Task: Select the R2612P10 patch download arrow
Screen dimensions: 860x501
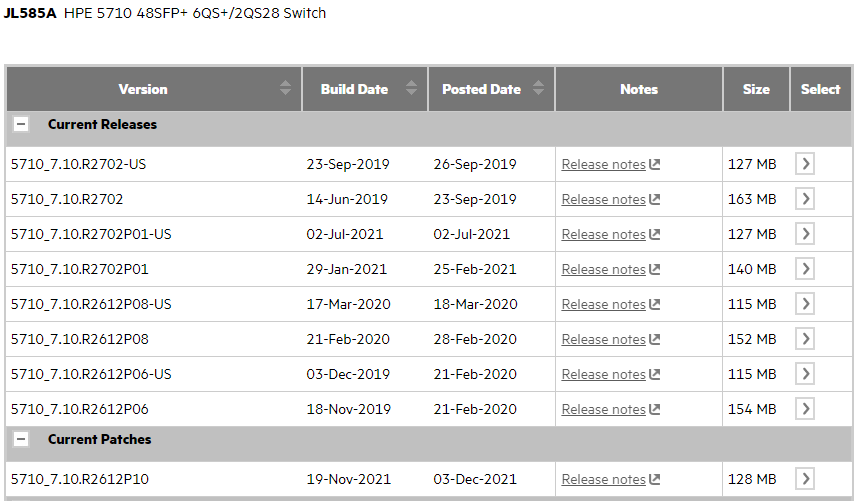Action: click(805, 479)
